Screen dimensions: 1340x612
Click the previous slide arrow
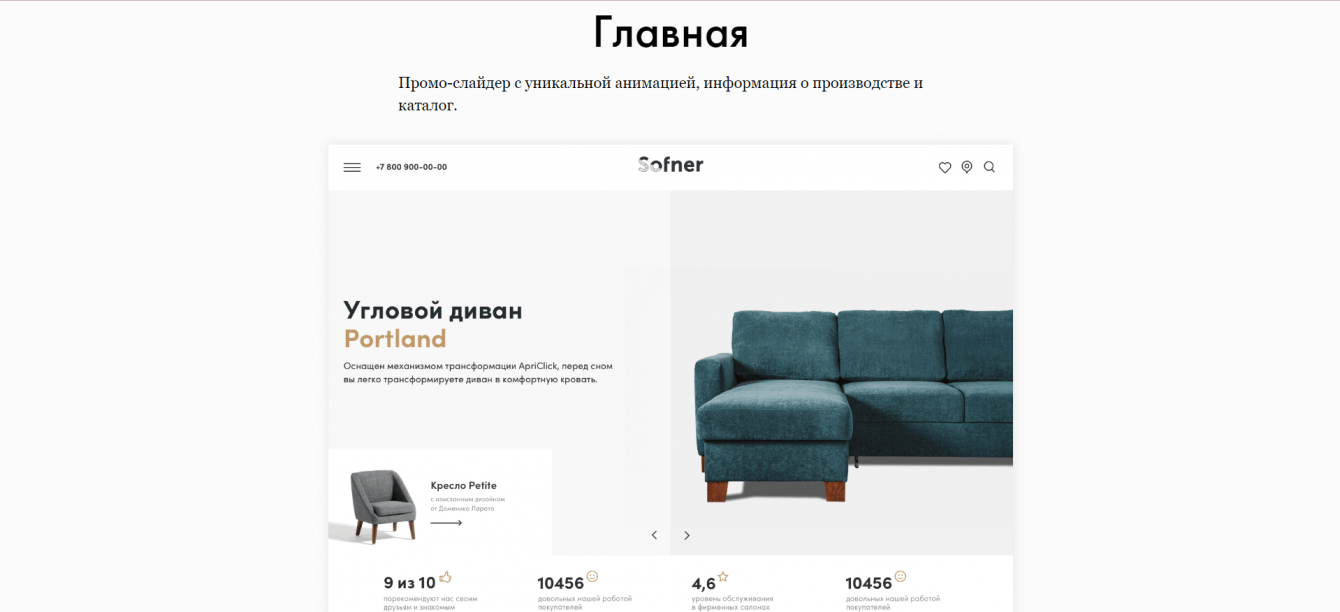654,535
